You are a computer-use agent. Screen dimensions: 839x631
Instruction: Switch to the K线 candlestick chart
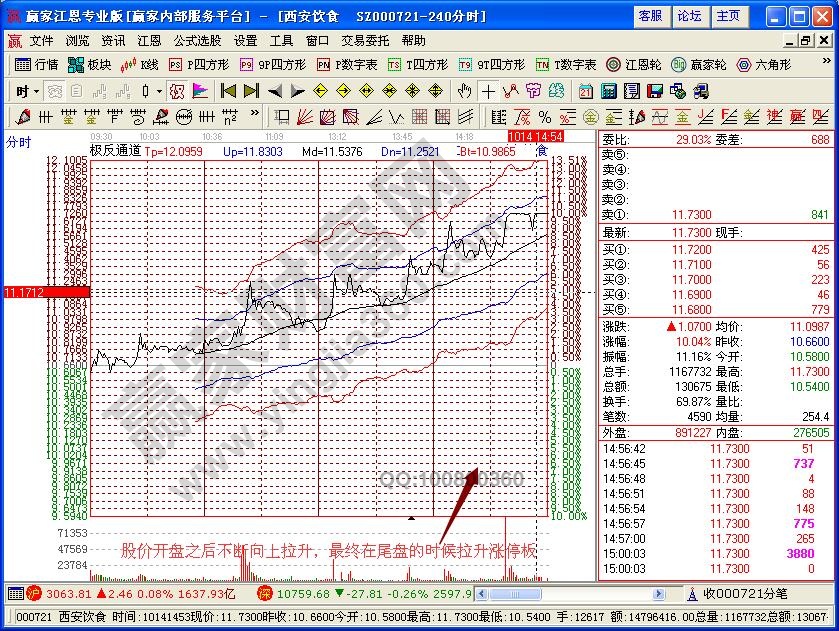[x=140, y=64]
